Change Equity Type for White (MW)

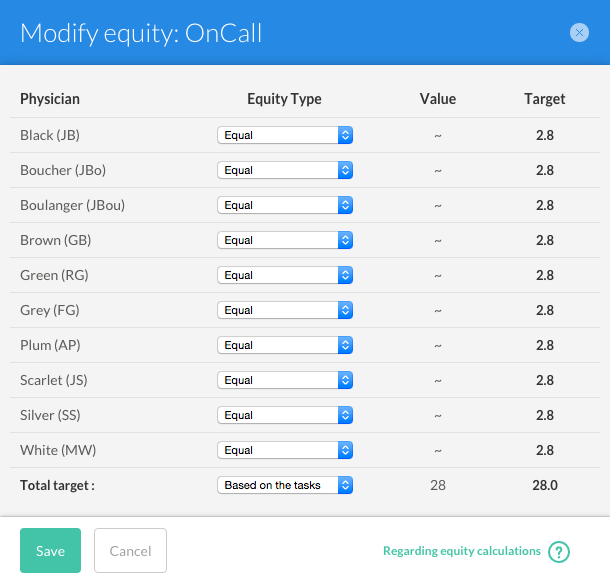(285, 450)
